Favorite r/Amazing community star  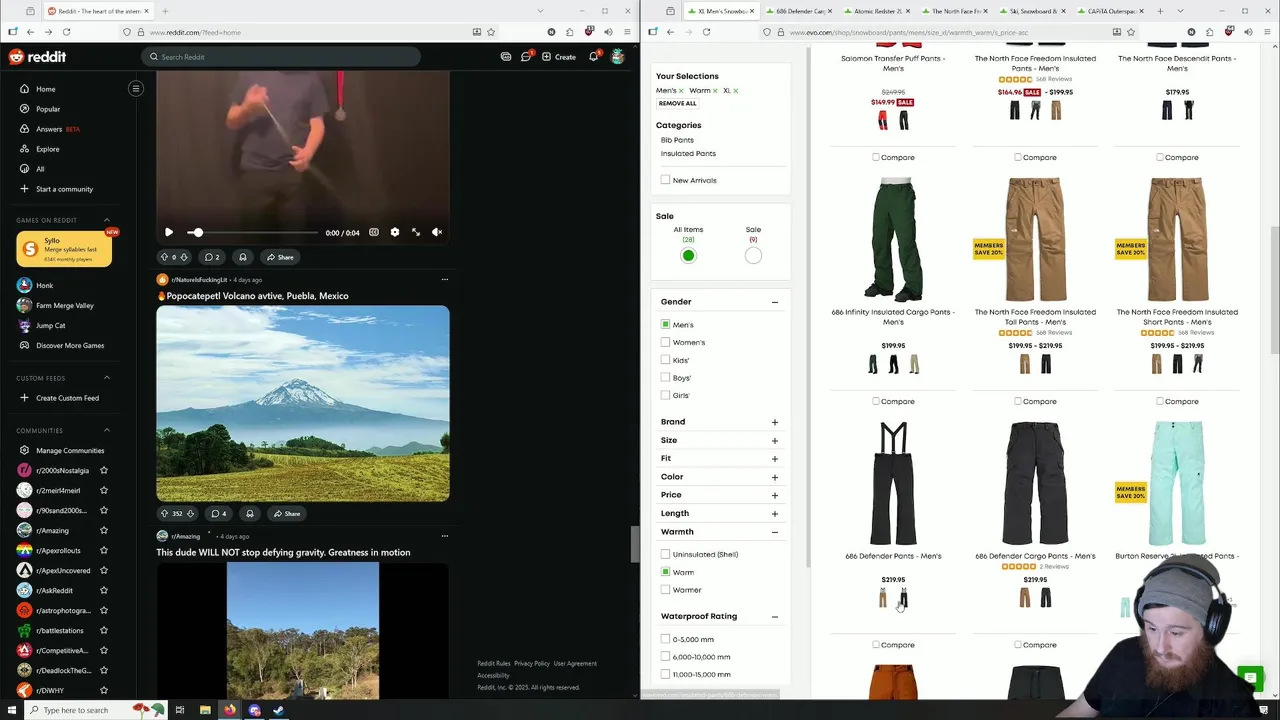click(104, 531)
